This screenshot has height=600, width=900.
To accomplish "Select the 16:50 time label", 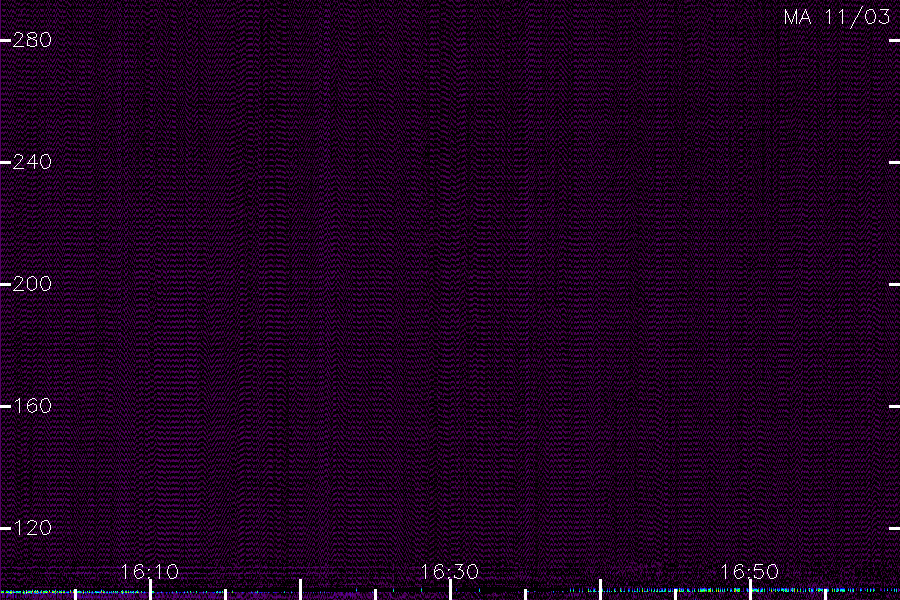I will (x=750, y=572).
